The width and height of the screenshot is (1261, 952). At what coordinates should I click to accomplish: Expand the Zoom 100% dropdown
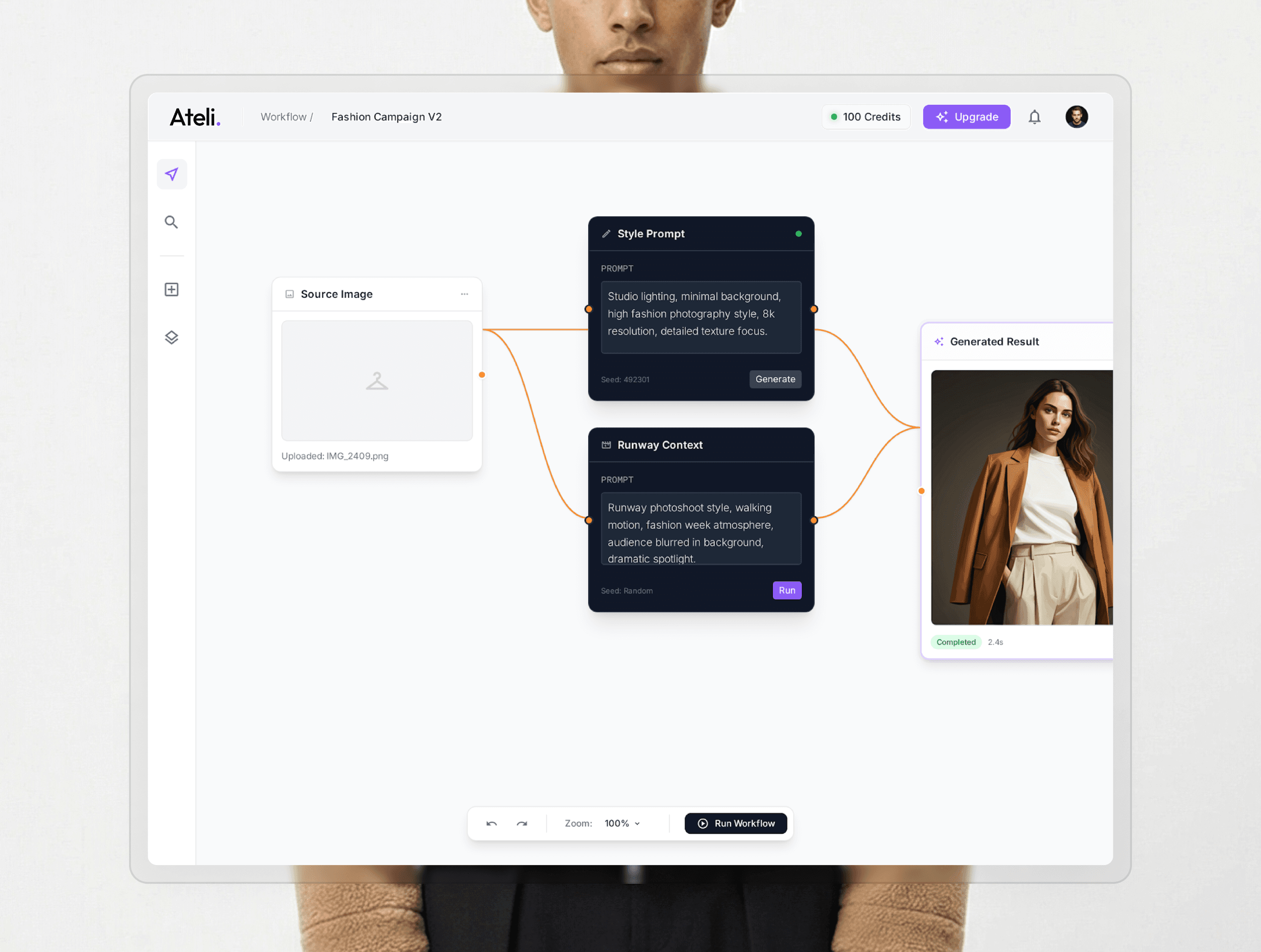tap(622, 823)
